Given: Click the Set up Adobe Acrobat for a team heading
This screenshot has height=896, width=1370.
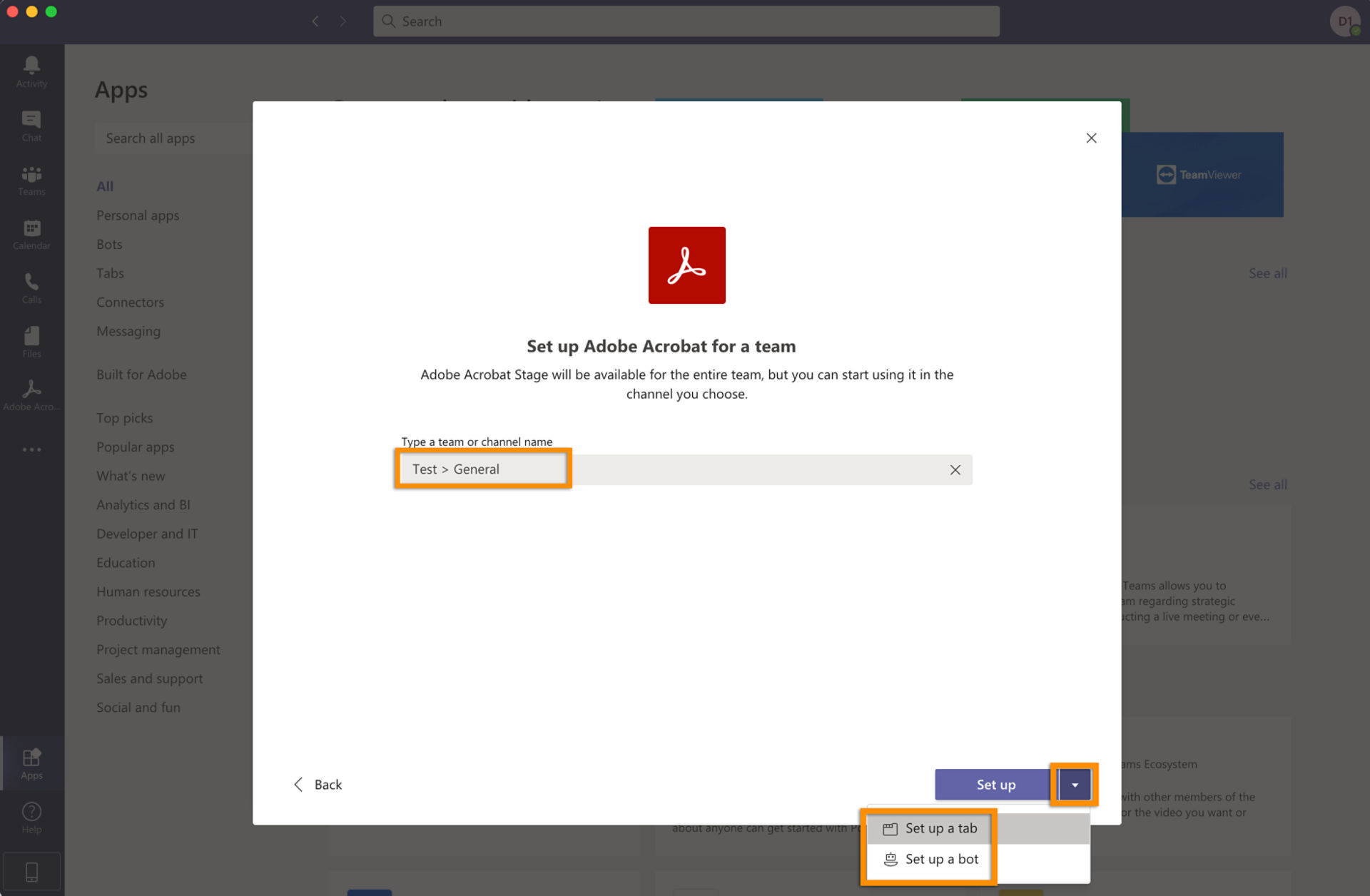Looking at the screenshot, I should pyautogui.click(x=661, y=346).
